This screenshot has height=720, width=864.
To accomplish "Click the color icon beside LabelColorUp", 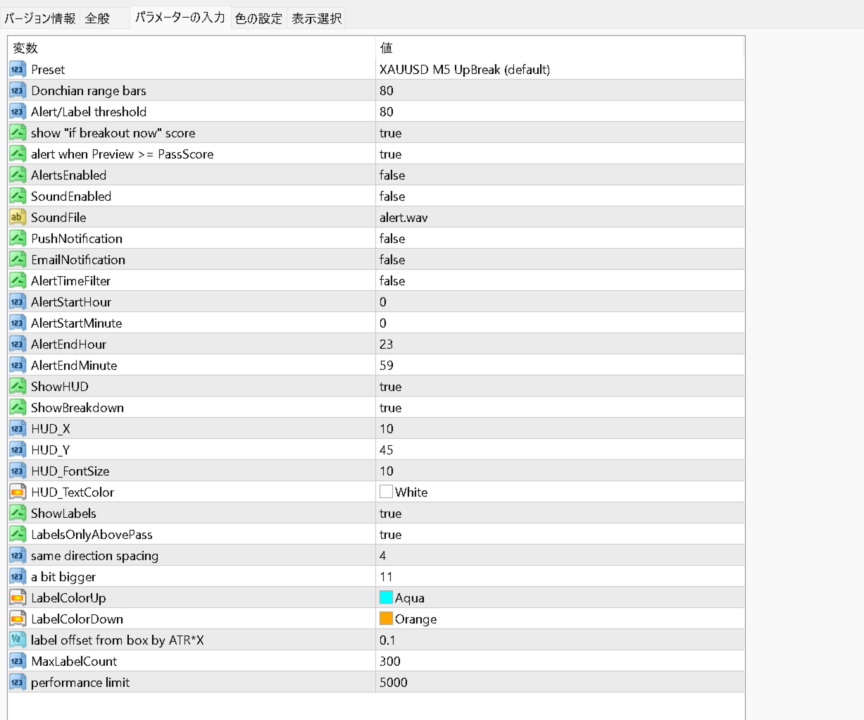I will (x=17, y=598).
